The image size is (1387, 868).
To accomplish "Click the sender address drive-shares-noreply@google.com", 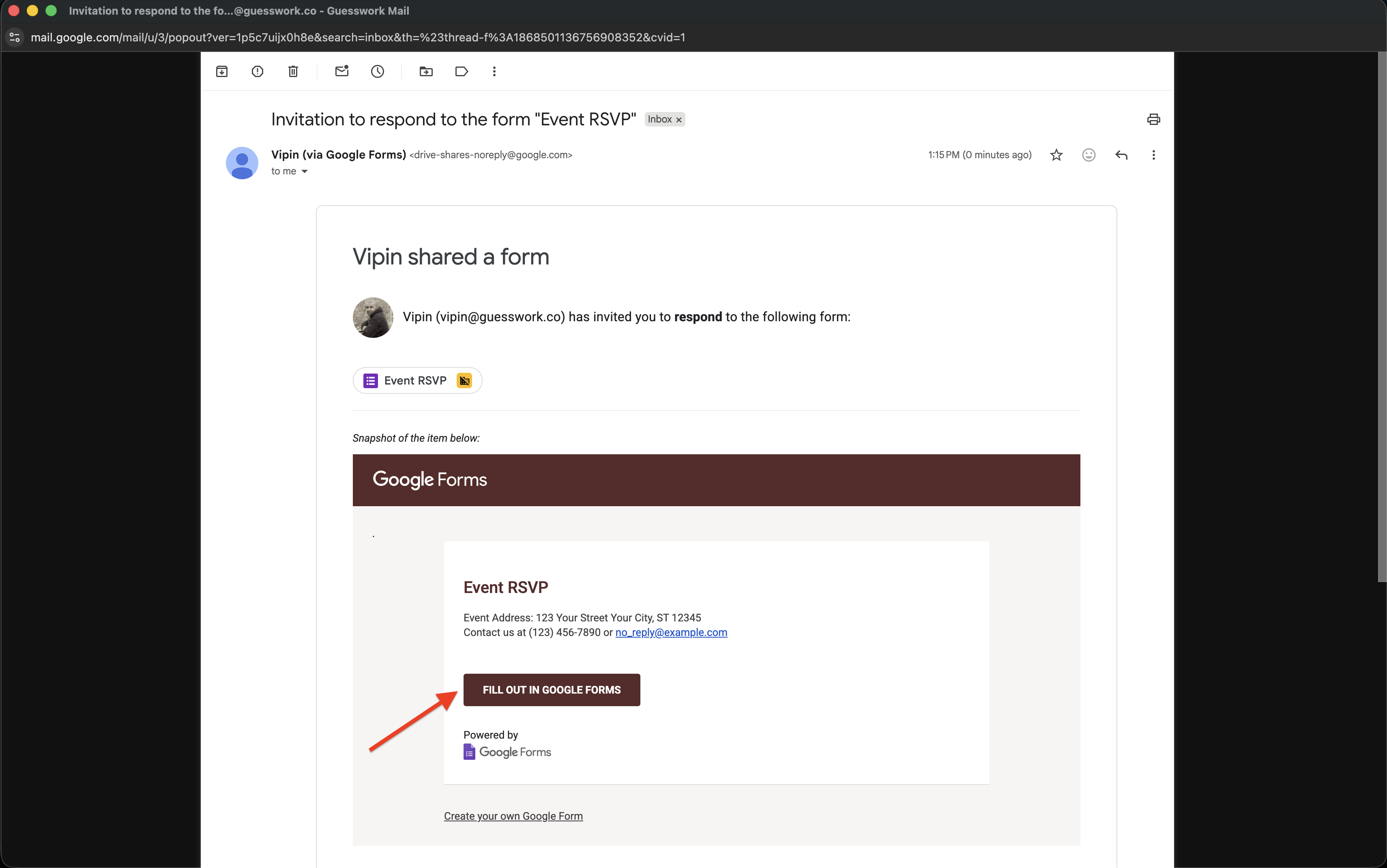I will (x=491, y=155).
